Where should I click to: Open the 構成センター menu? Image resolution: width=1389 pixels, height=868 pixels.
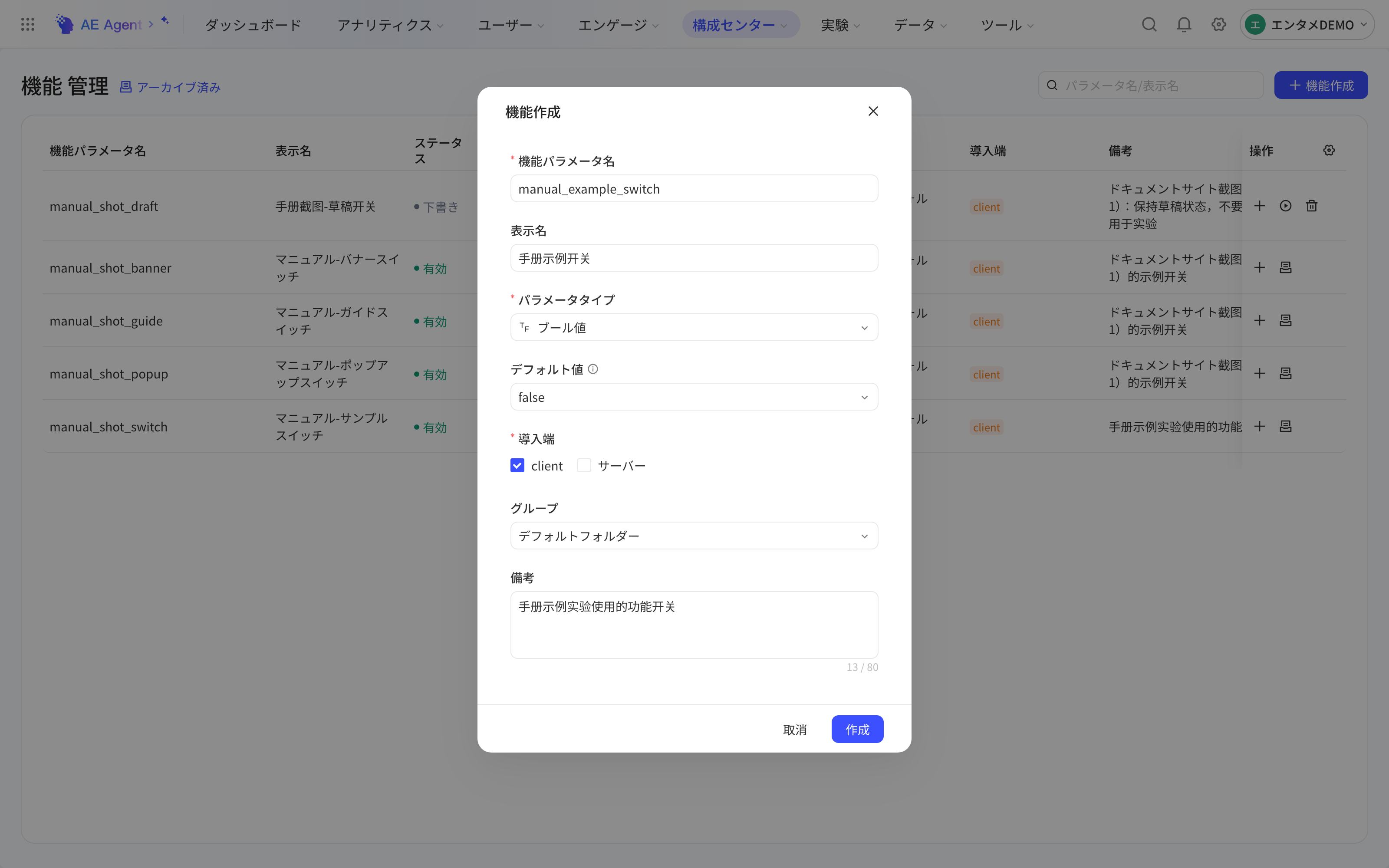[741, 25]
